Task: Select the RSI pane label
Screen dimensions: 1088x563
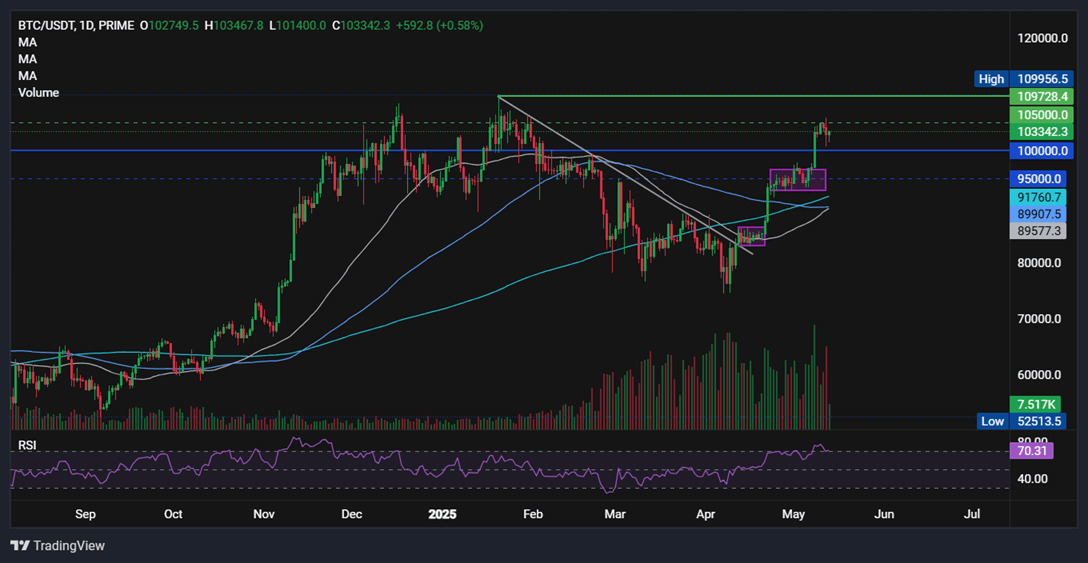Action: tap(27, 446)
